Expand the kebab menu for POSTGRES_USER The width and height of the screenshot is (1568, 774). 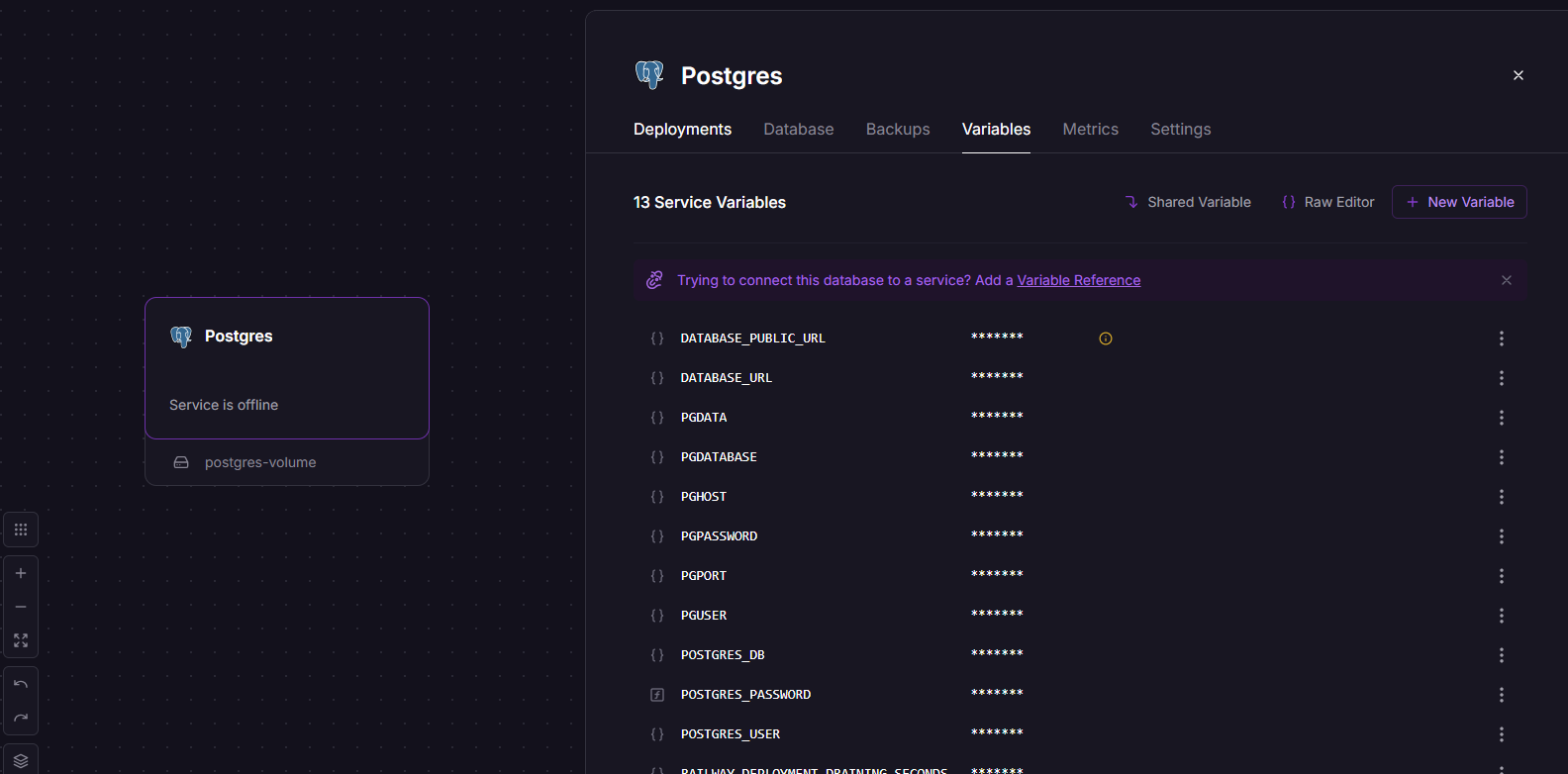pos(1501,734)
